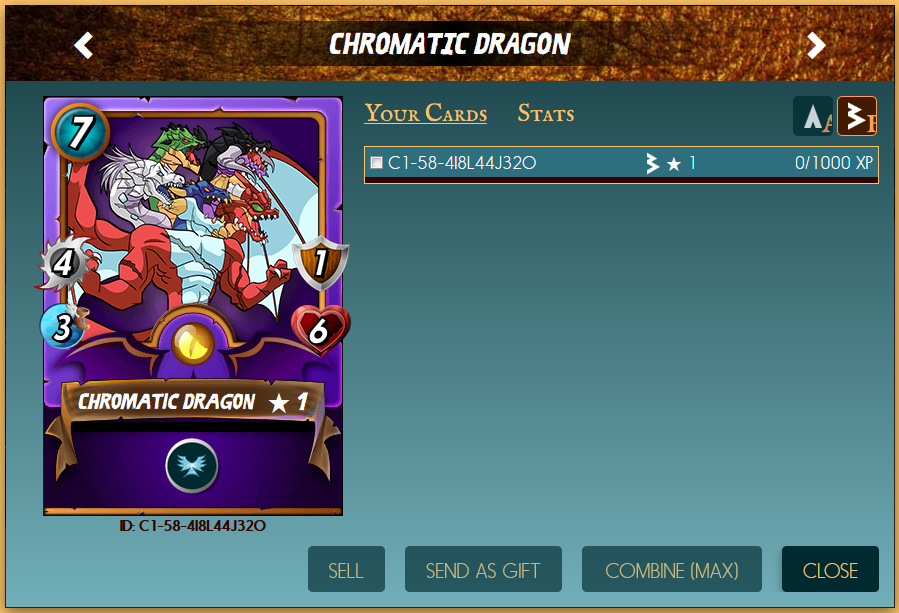Click the 0/1000 XP progress bar

(621, 180)
